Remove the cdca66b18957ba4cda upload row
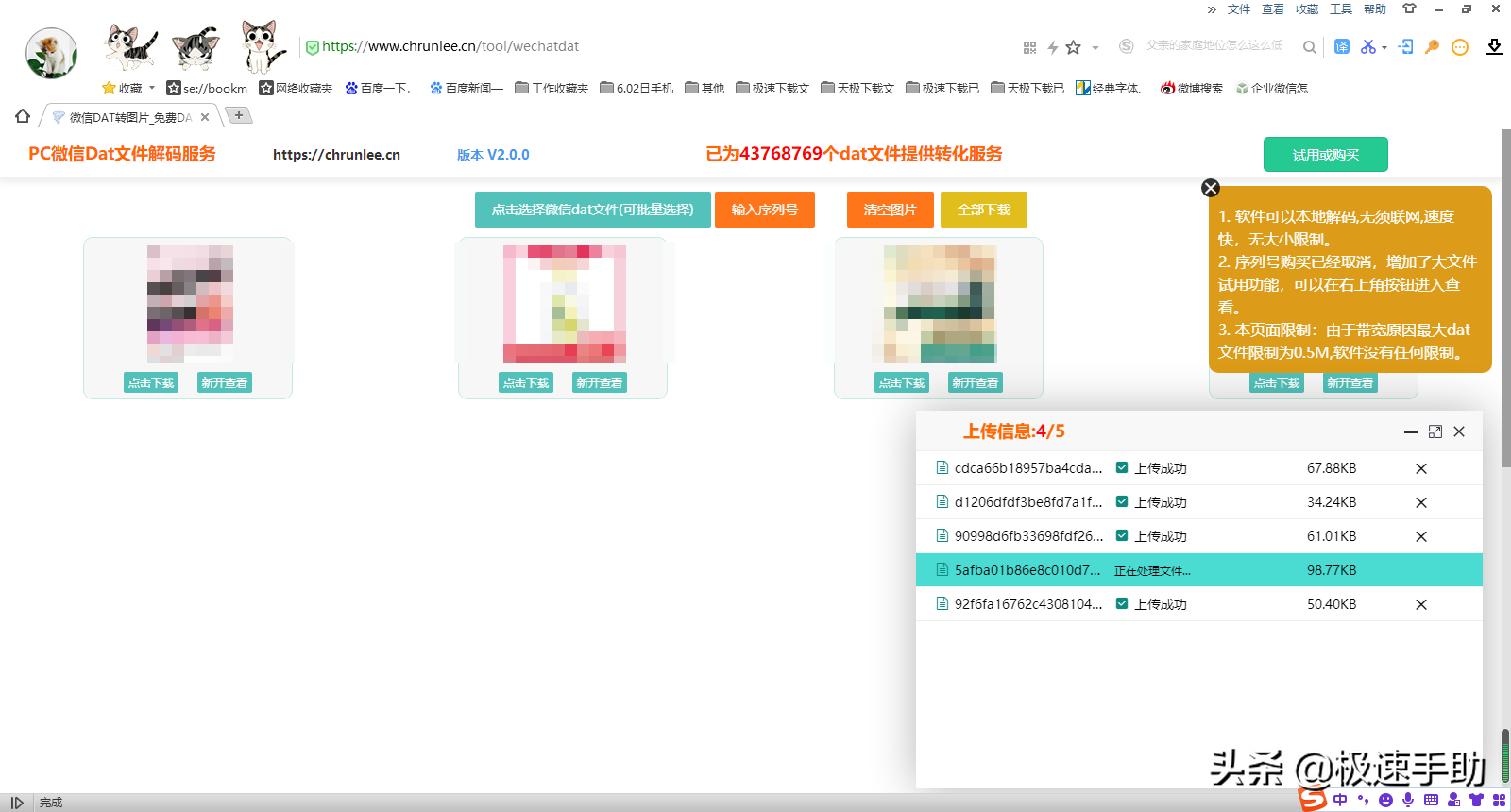Screen dimensions: 1511x812 coord(1421,468)
